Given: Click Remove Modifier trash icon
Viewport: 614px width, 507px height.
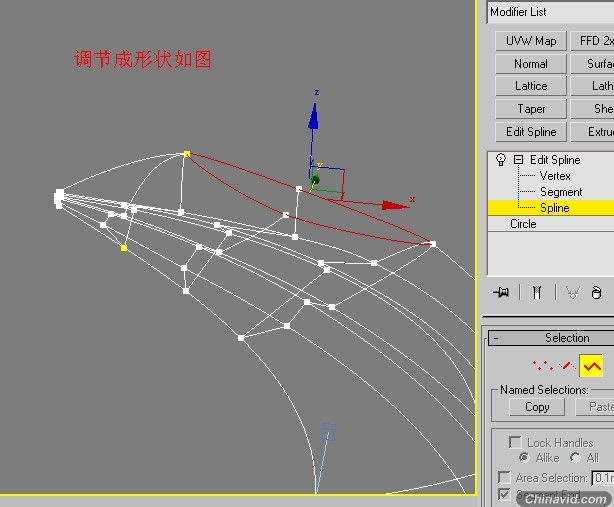Looking at the screenshot, I should [x=596, y=292].
